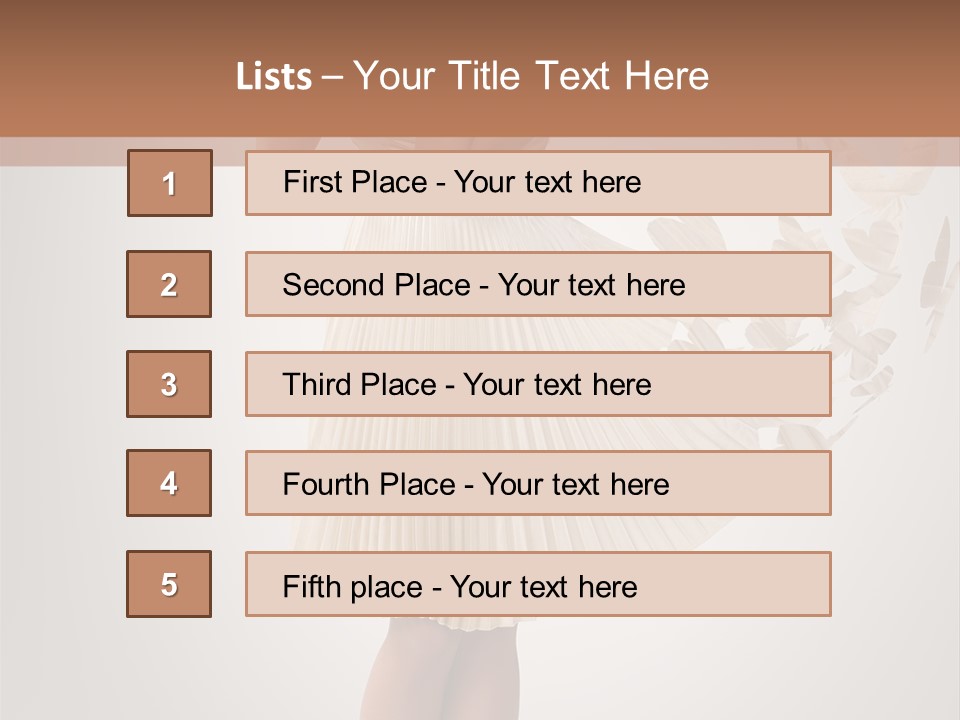Click the word 'First' in top item

[x=310, y=182]
